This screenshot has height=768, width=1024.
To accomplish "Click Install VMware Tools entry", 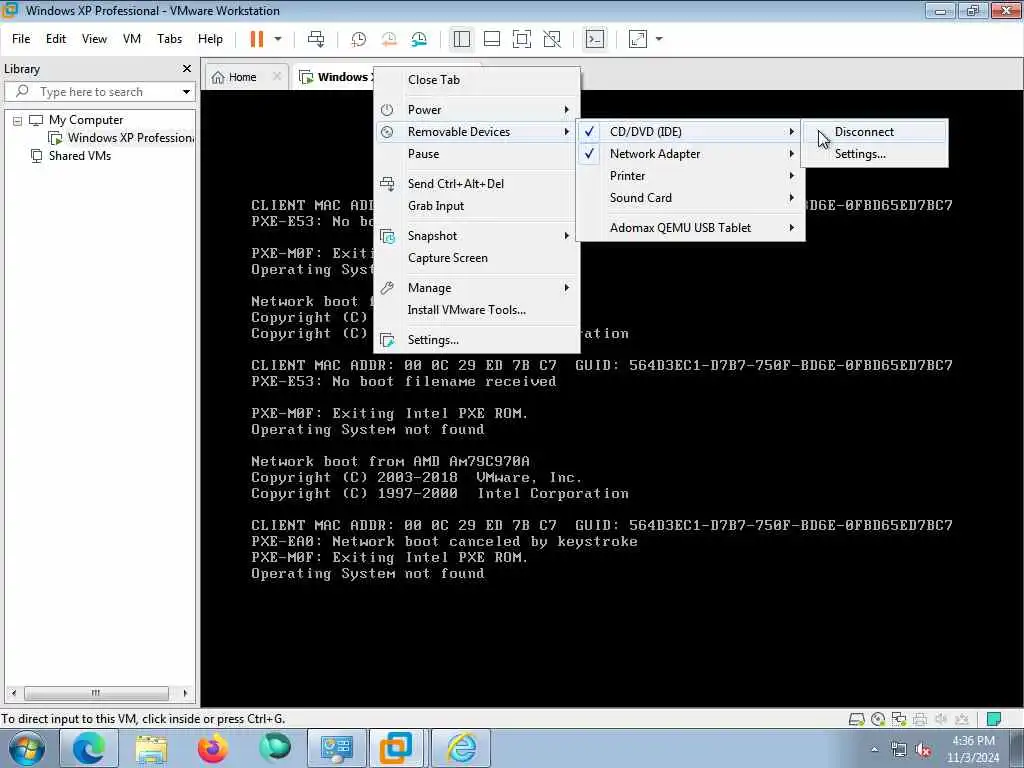I will [476, 310].
